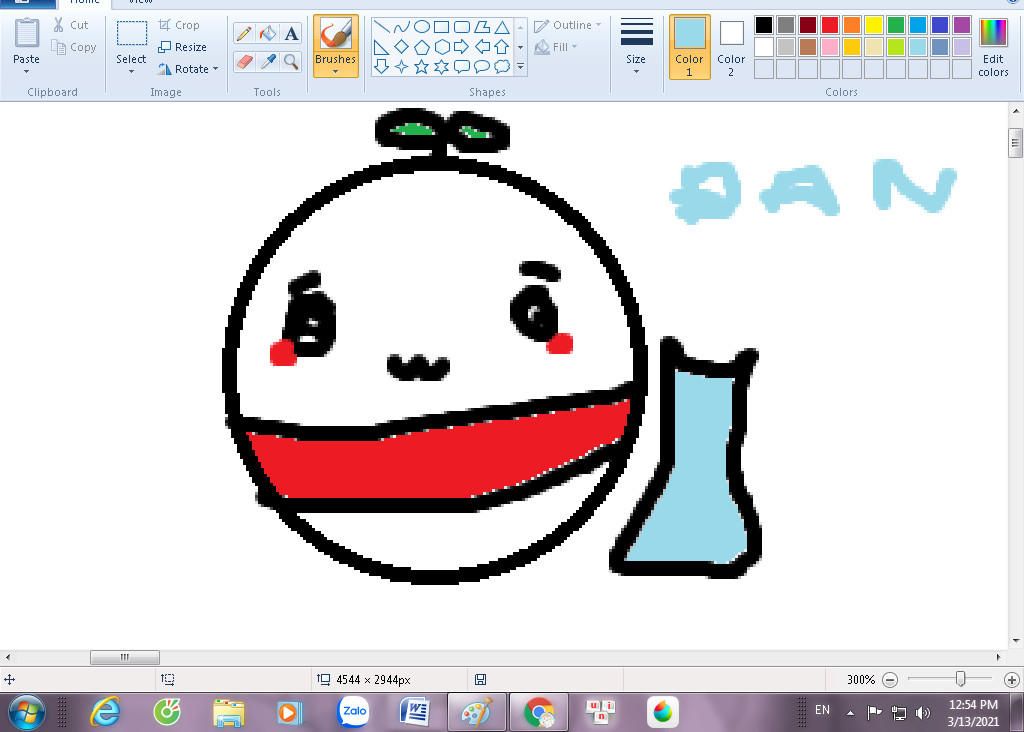Screen dimensions: 1024x732
Task: Activate Color 1 selector
Action: (689, 47)
